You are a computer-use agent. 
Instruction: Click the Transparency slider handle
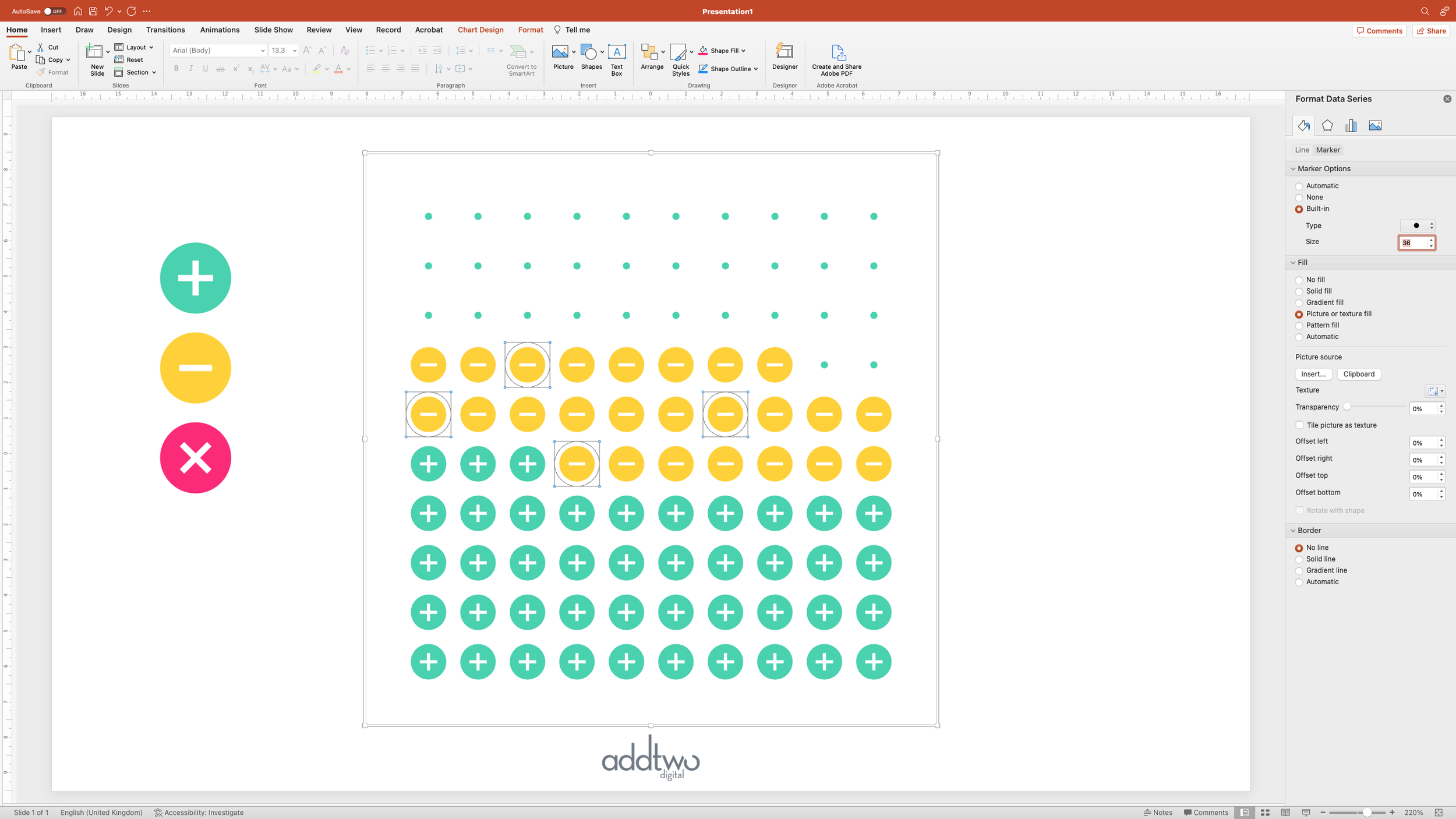[1347, 407]
